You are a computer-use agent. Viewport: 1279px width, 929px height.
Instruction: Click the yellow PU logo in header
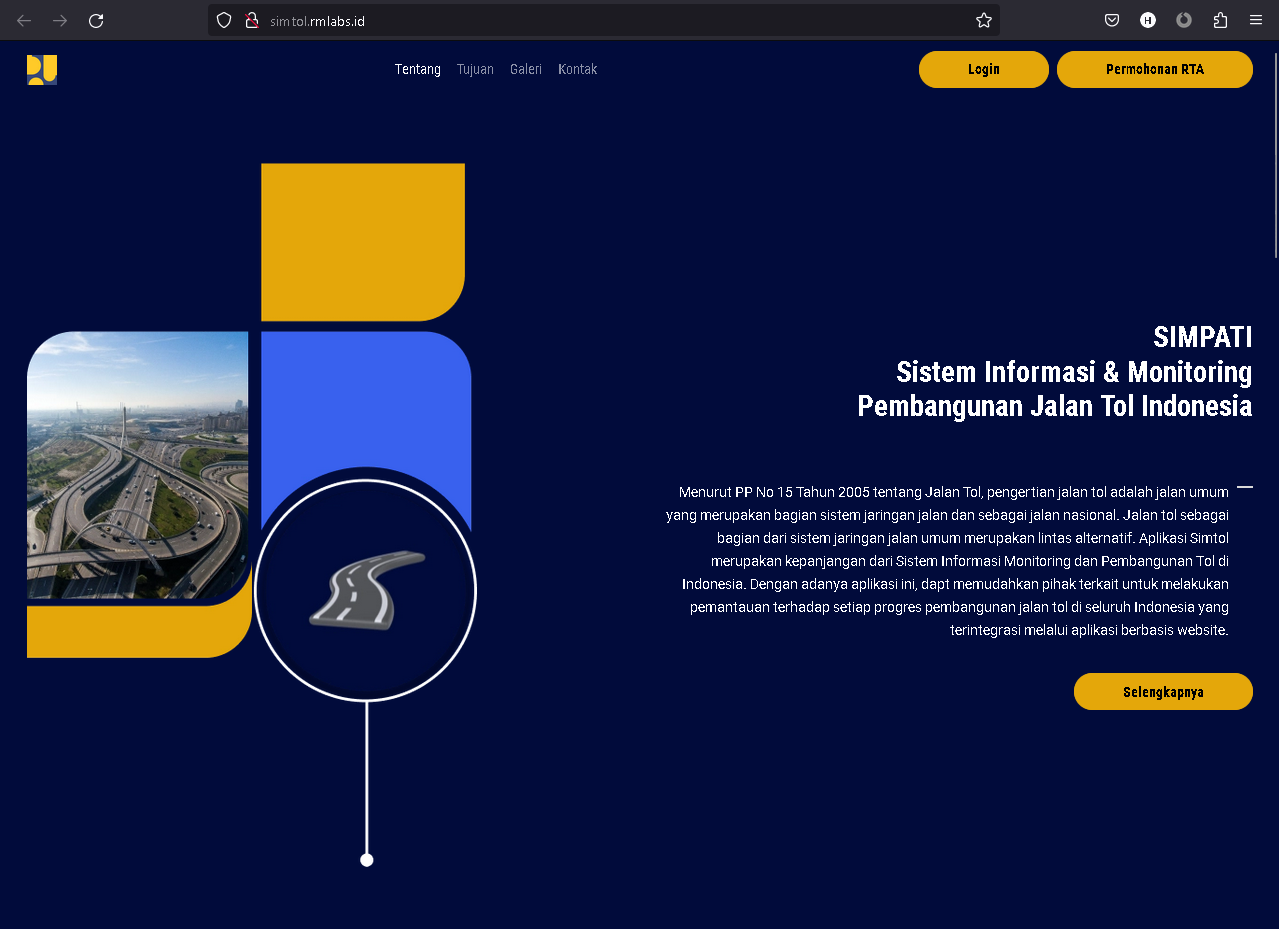pyautogui.click(x=42, y=70)
